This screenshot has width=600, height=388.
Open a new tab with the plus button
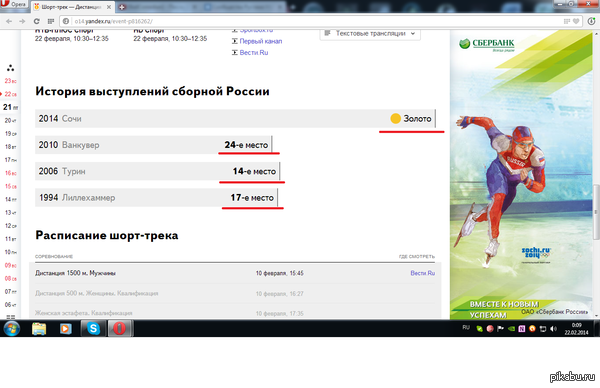[122, 7]
